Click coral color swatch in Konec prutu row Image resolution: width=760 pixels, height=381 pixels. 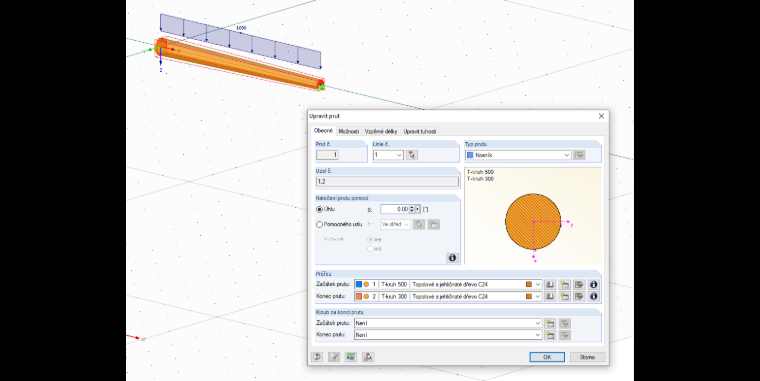coord(359,296)
